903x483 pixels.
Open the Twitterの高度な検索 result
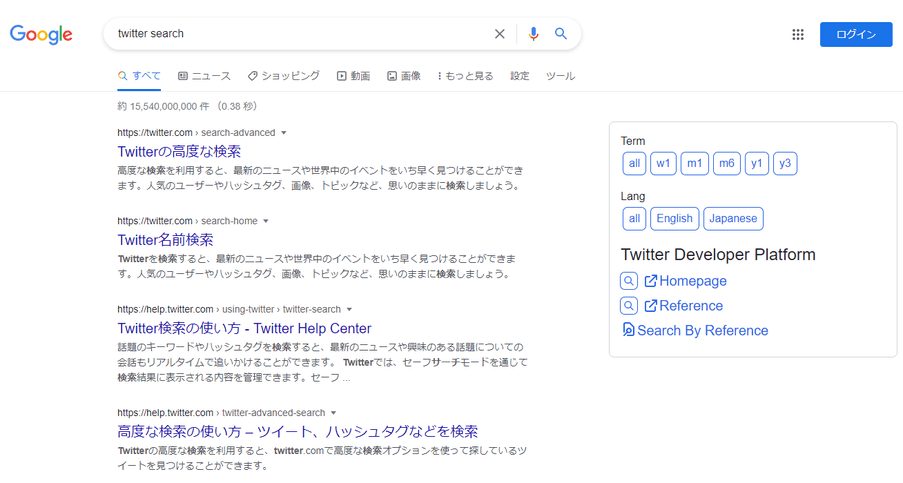(179, 151)
